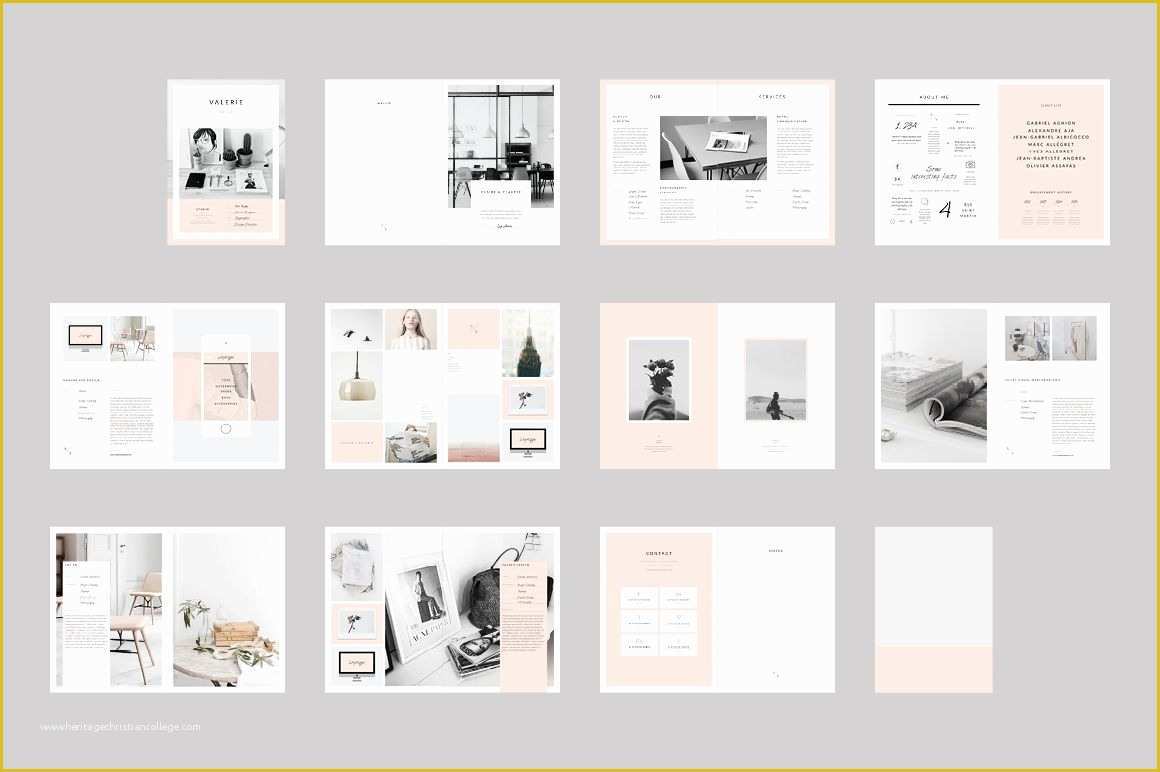The width and height of the screenshot is (1160, 772).
Task: Click the name "GABRIEL AGHION"
Action: [x=1051, y=123]
